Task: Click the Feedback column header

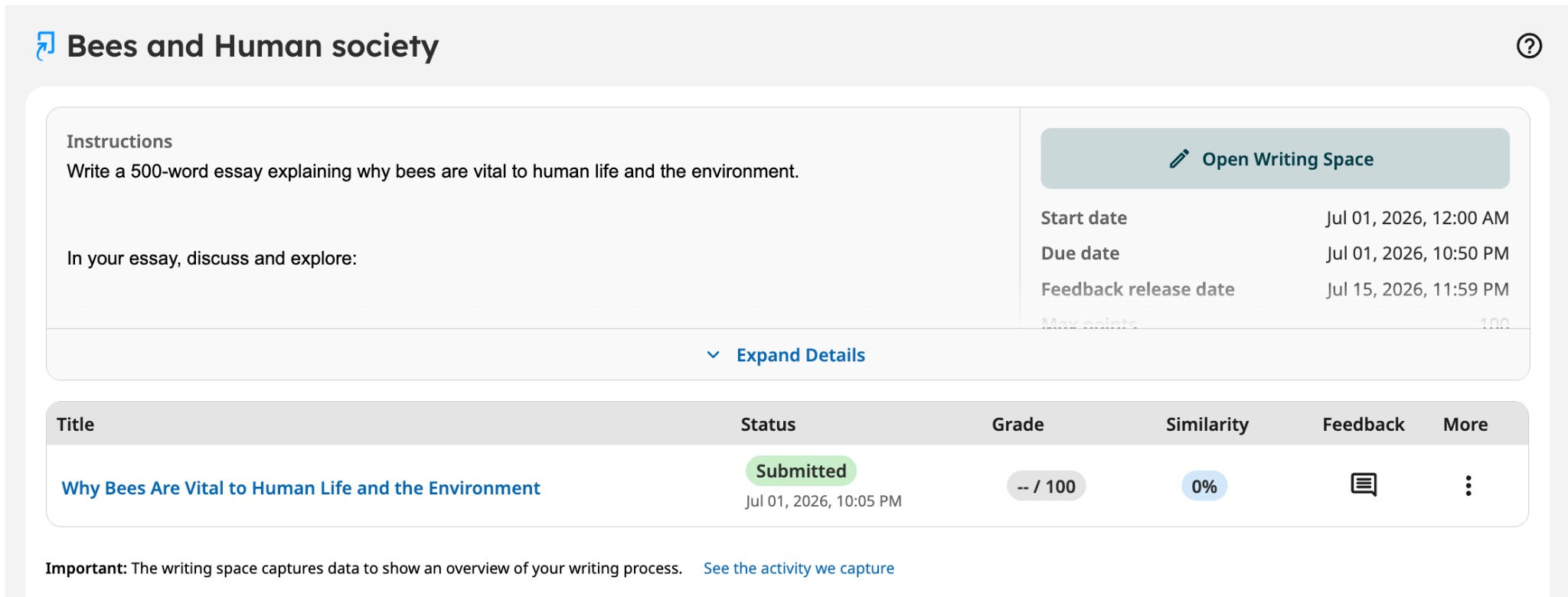Action: point(1363,425)
